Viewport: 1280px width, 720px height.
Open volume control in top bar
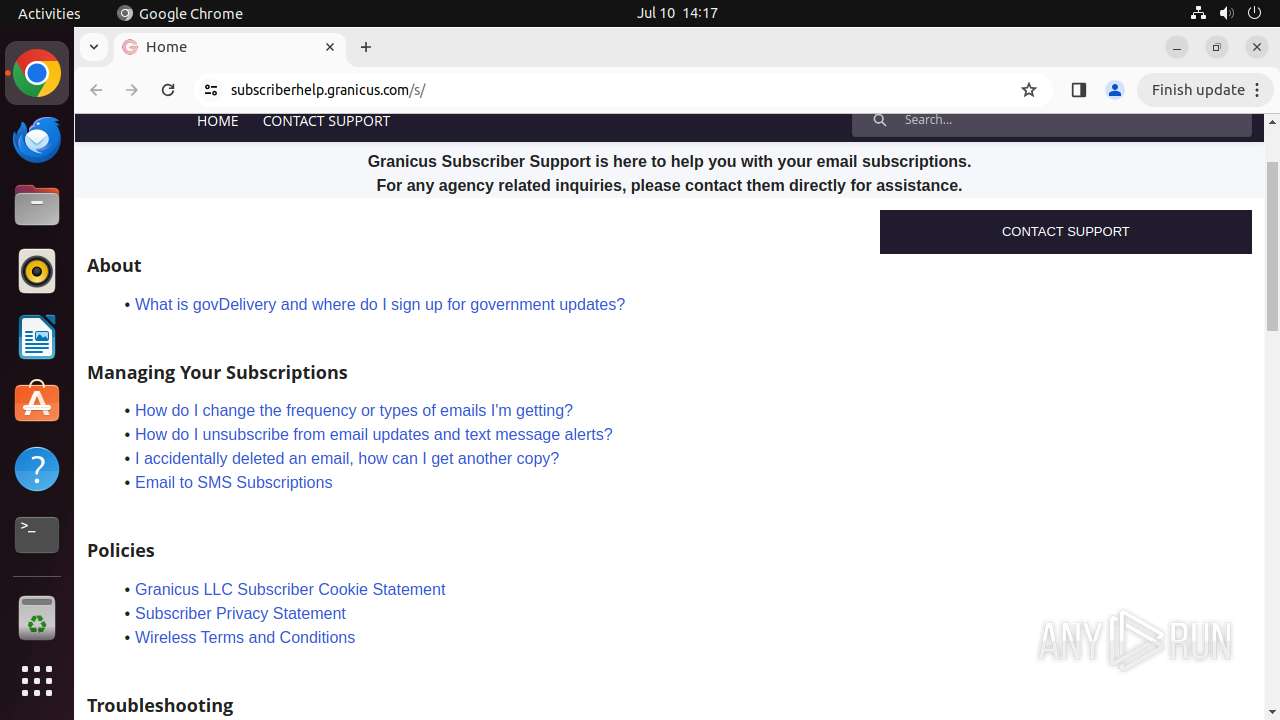coord(1226,13)
